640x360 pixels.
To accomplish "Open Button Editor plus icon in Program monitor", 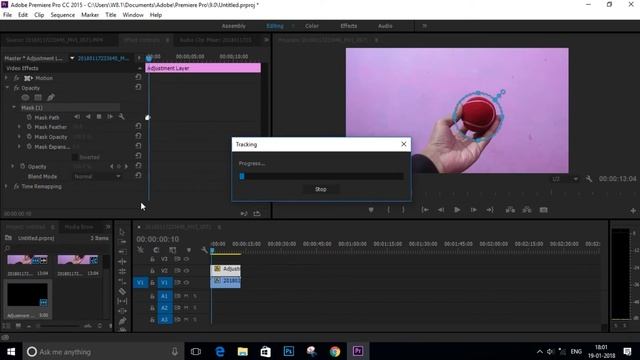I will tap(633, 211).
